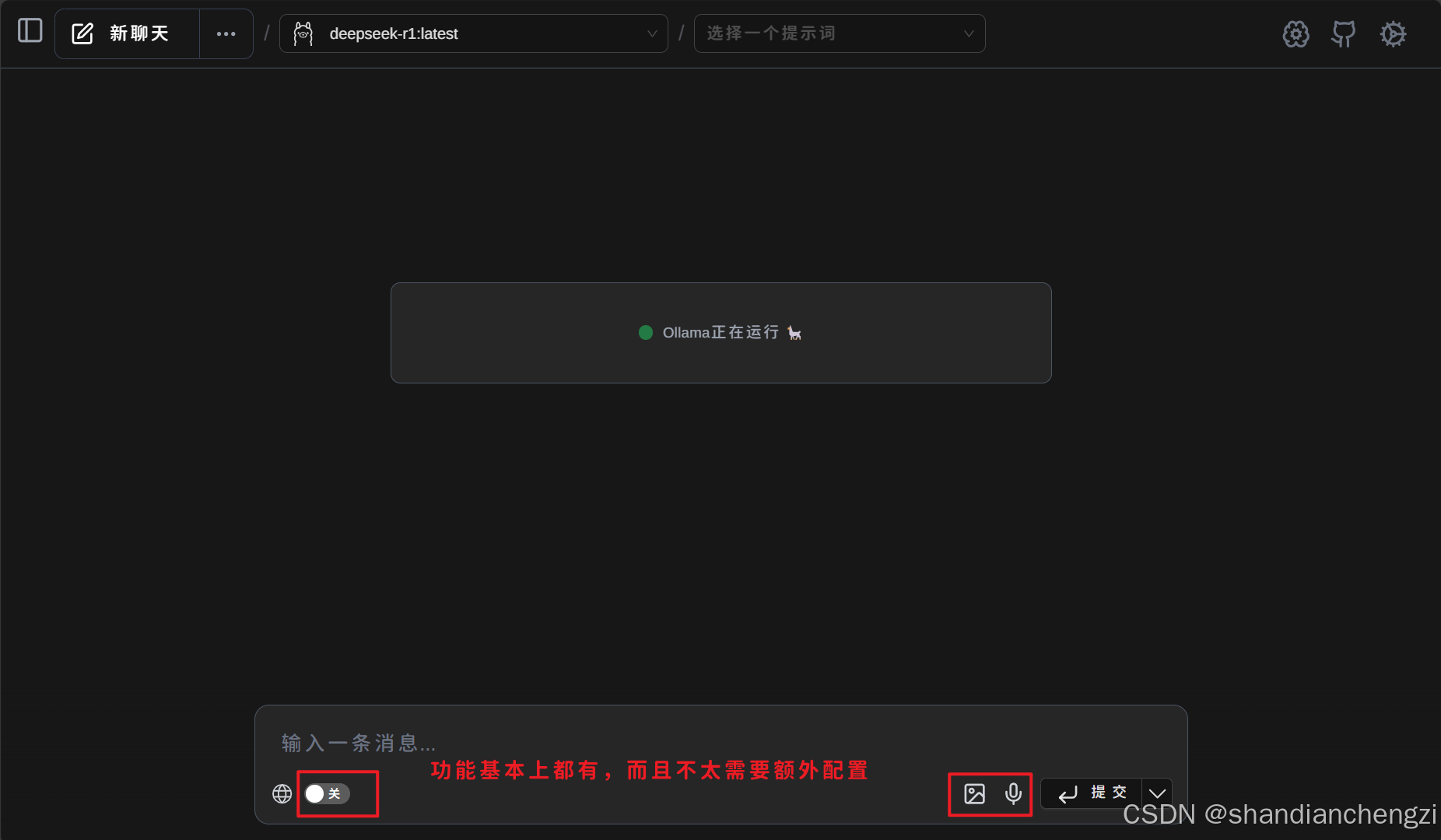Click the web search globe icon

tap(282, 793)
